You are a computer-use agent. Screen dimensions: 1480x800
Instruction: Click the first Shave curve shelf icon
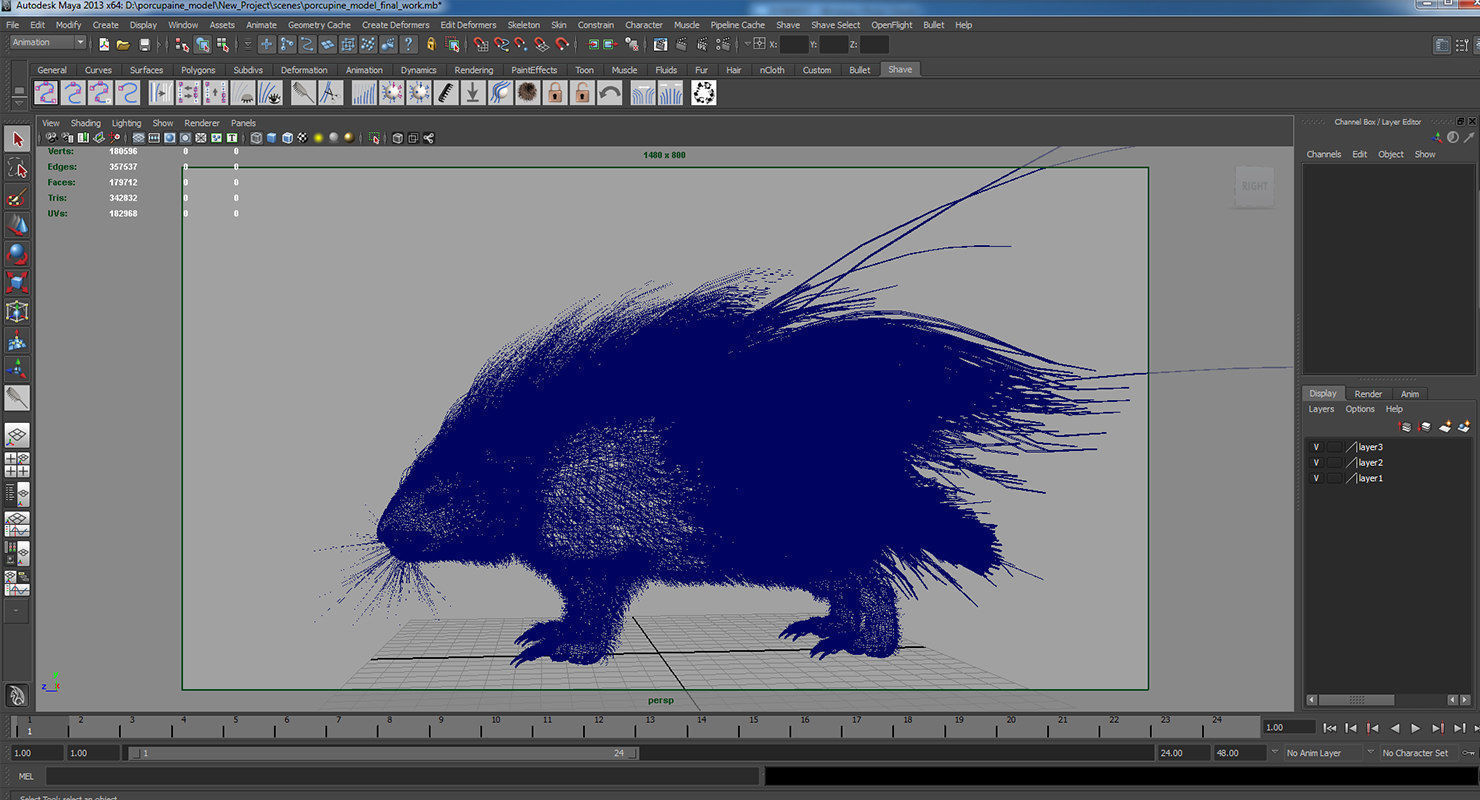click(x=46, y=93)
